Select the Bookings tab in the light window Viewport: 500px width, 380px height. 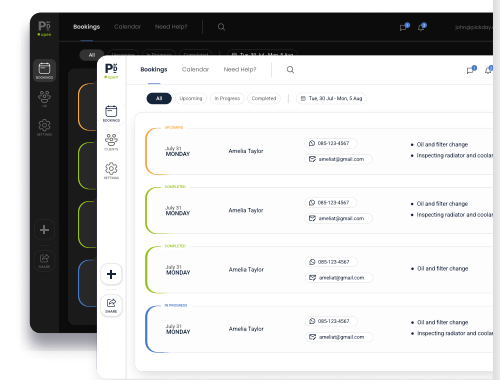pos(154,69)
